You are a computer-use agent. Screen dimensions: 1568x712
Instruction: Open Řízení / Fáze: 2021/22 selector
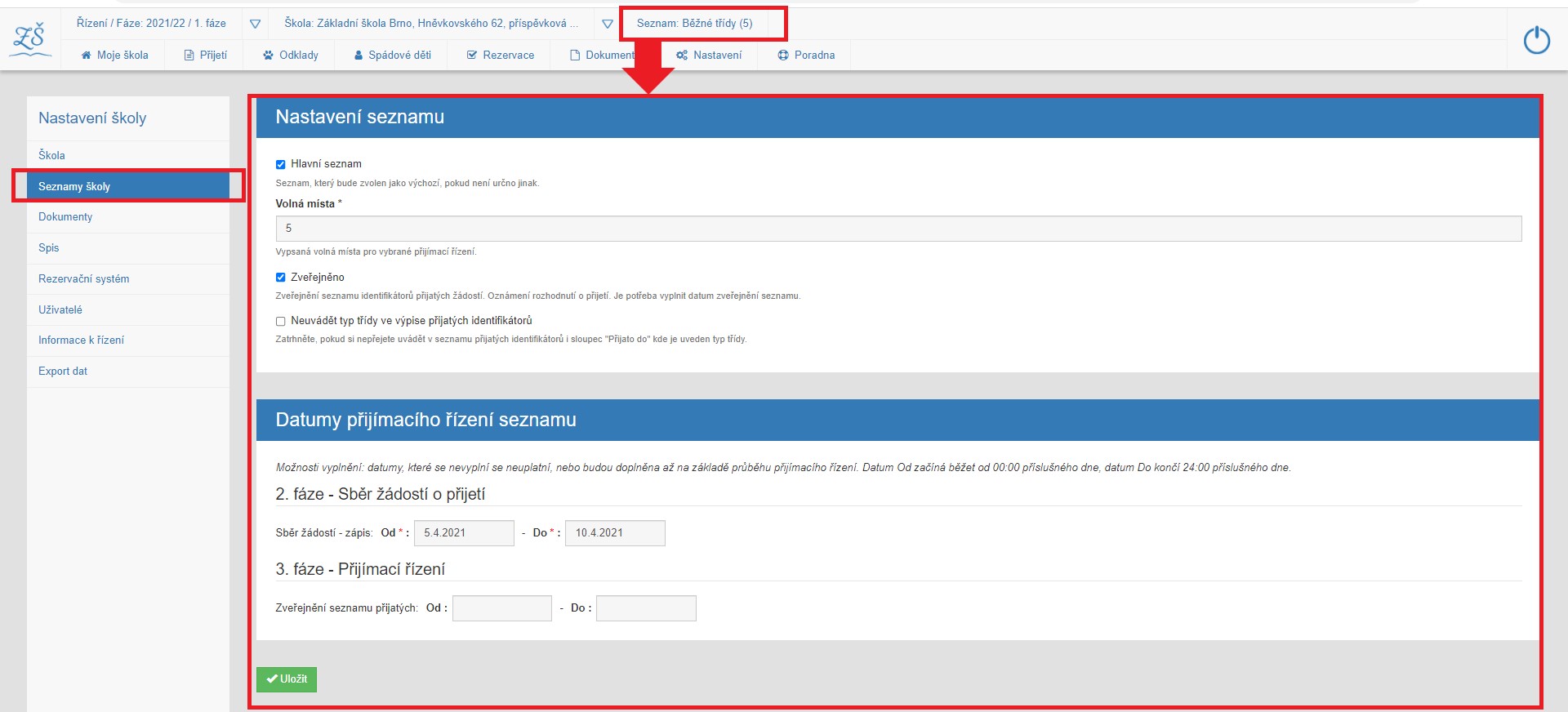point(151,23)
